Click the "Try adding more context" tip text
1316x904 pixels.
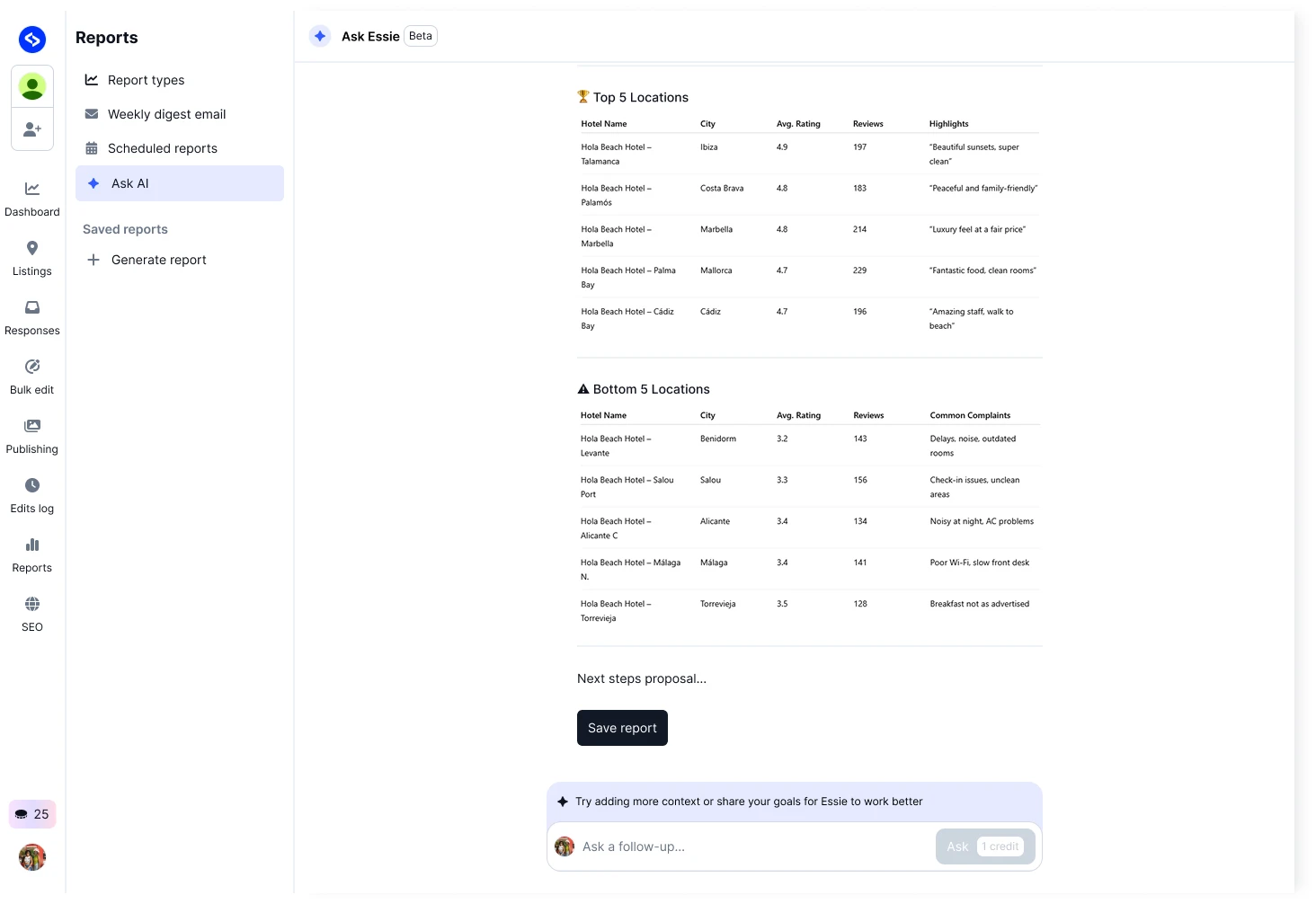click(x=749, y=802)
